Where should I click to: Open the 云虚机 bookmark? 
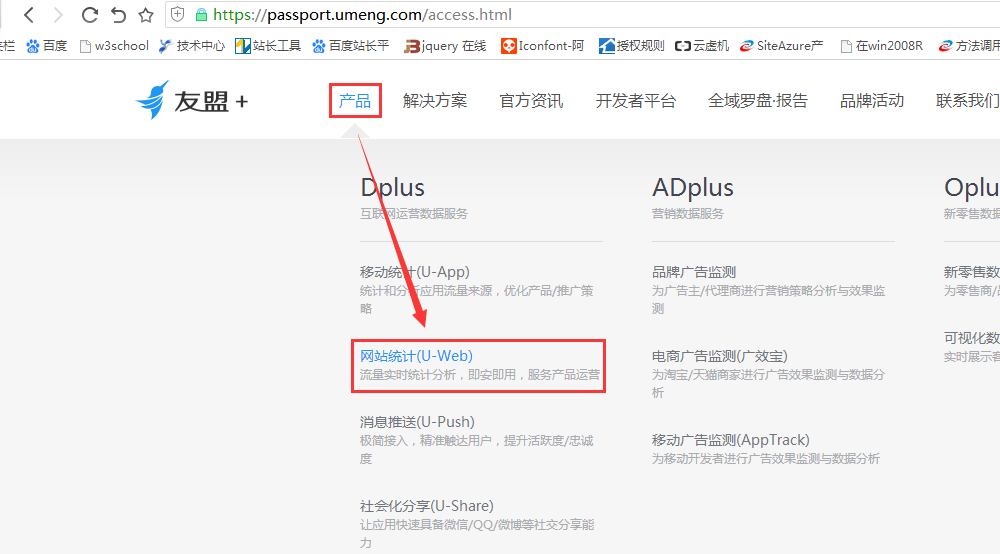coord(702,46)
